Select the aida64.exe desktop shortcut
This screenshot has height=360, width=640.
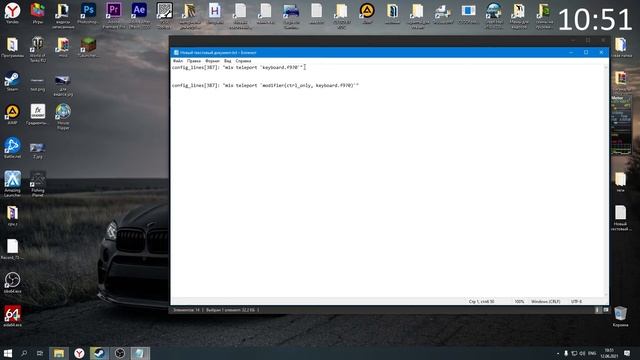[x=12, y=316]
